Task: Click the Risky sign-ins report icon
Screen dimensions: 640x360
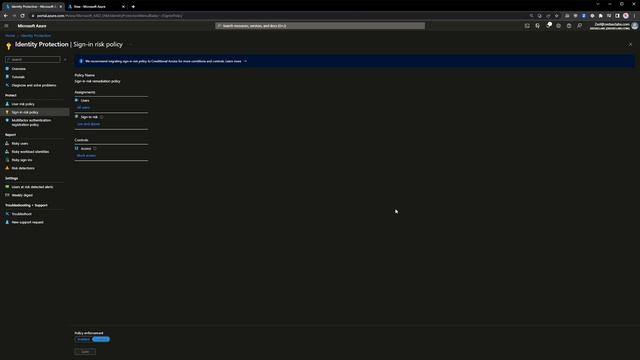Action: coord(7,160)
